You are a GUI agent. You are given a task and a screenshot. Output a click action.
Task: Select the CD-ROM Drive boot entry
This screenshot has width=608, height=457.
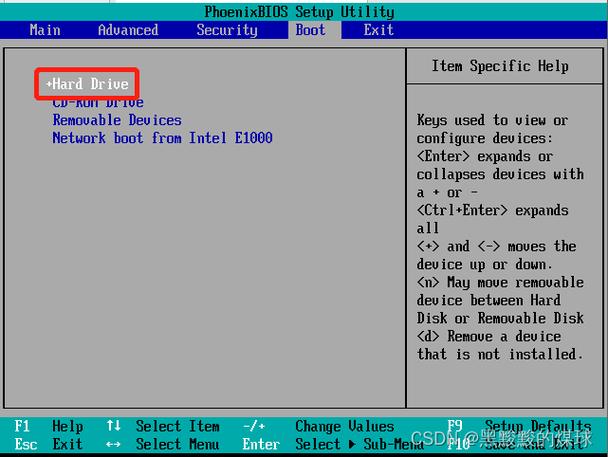[98, 102]
